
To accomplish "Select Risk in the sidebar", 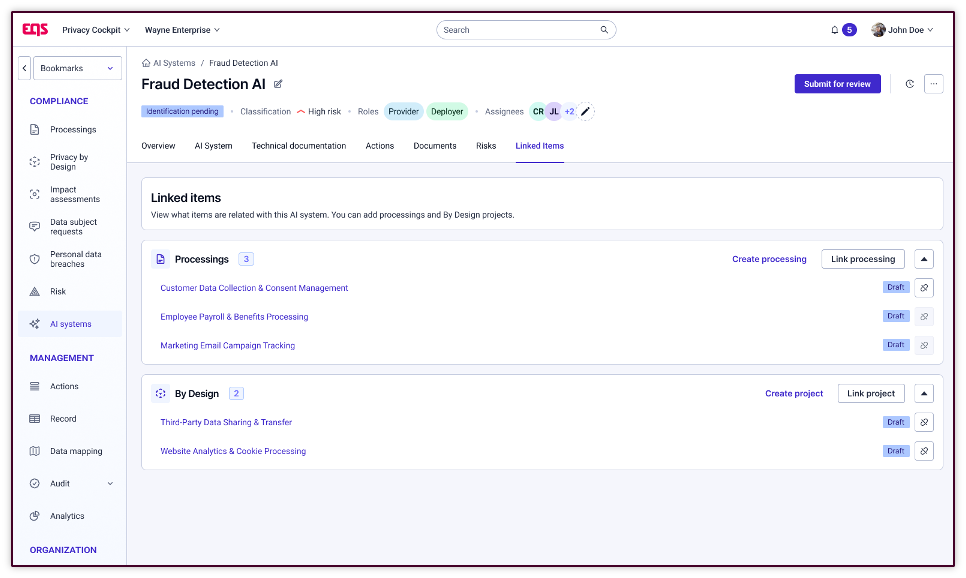I will click(x=70, y=291).
